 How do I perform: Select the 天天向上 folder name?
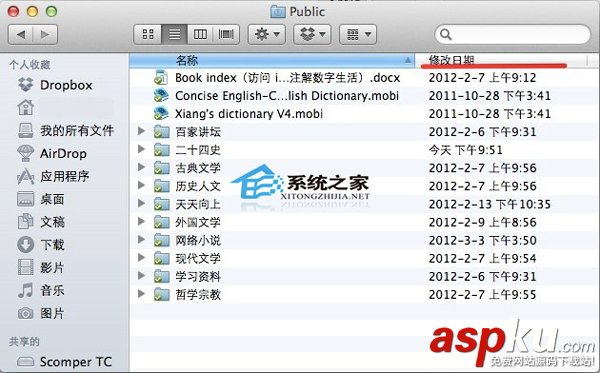tap(198, 204)
